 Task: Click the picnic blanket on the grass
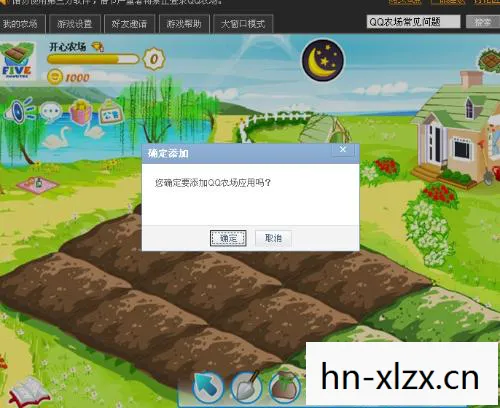[37, 184]
